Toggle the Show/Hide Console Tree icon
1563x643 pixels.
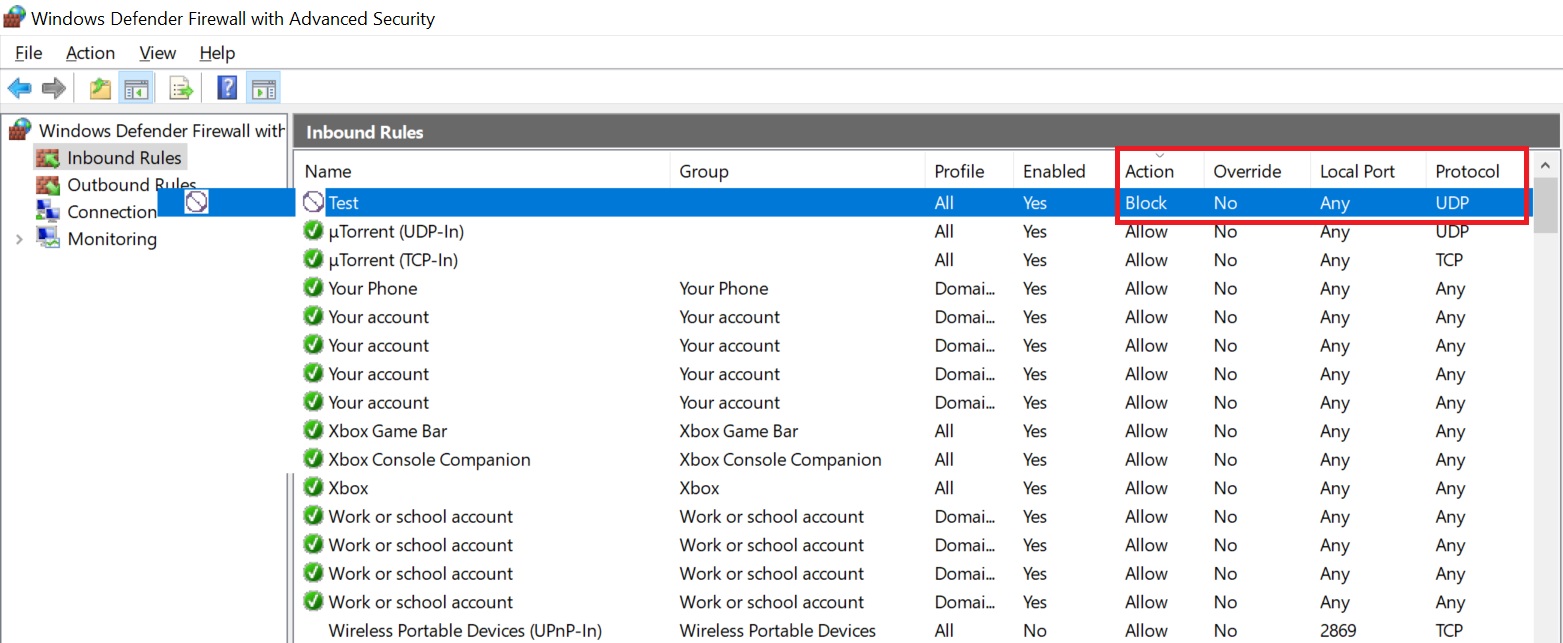135,89
